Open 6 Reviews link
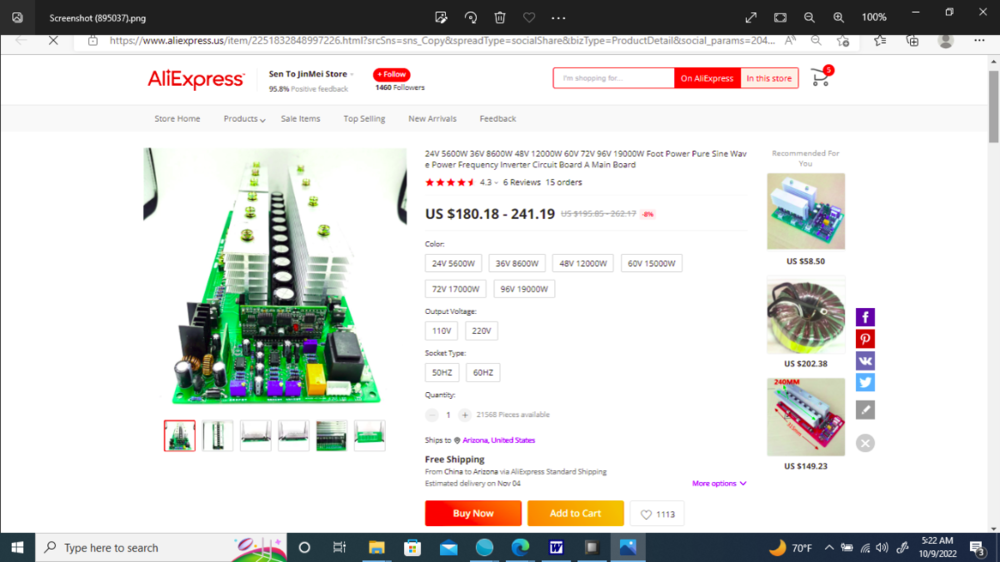 pyautogui.click(x=522, y=182)
